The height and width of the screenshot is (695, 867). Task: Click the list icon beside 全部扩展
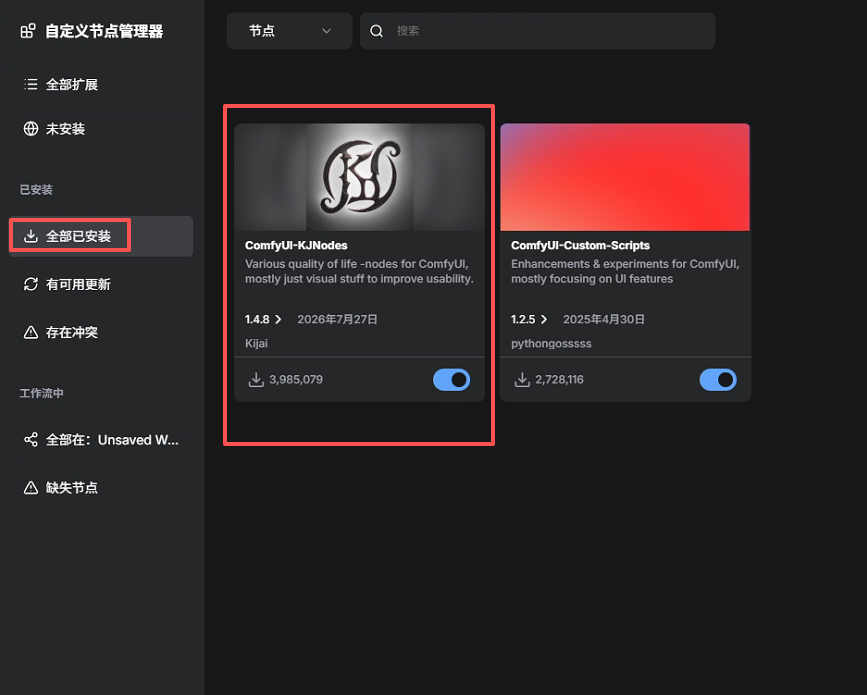point(31,84)
